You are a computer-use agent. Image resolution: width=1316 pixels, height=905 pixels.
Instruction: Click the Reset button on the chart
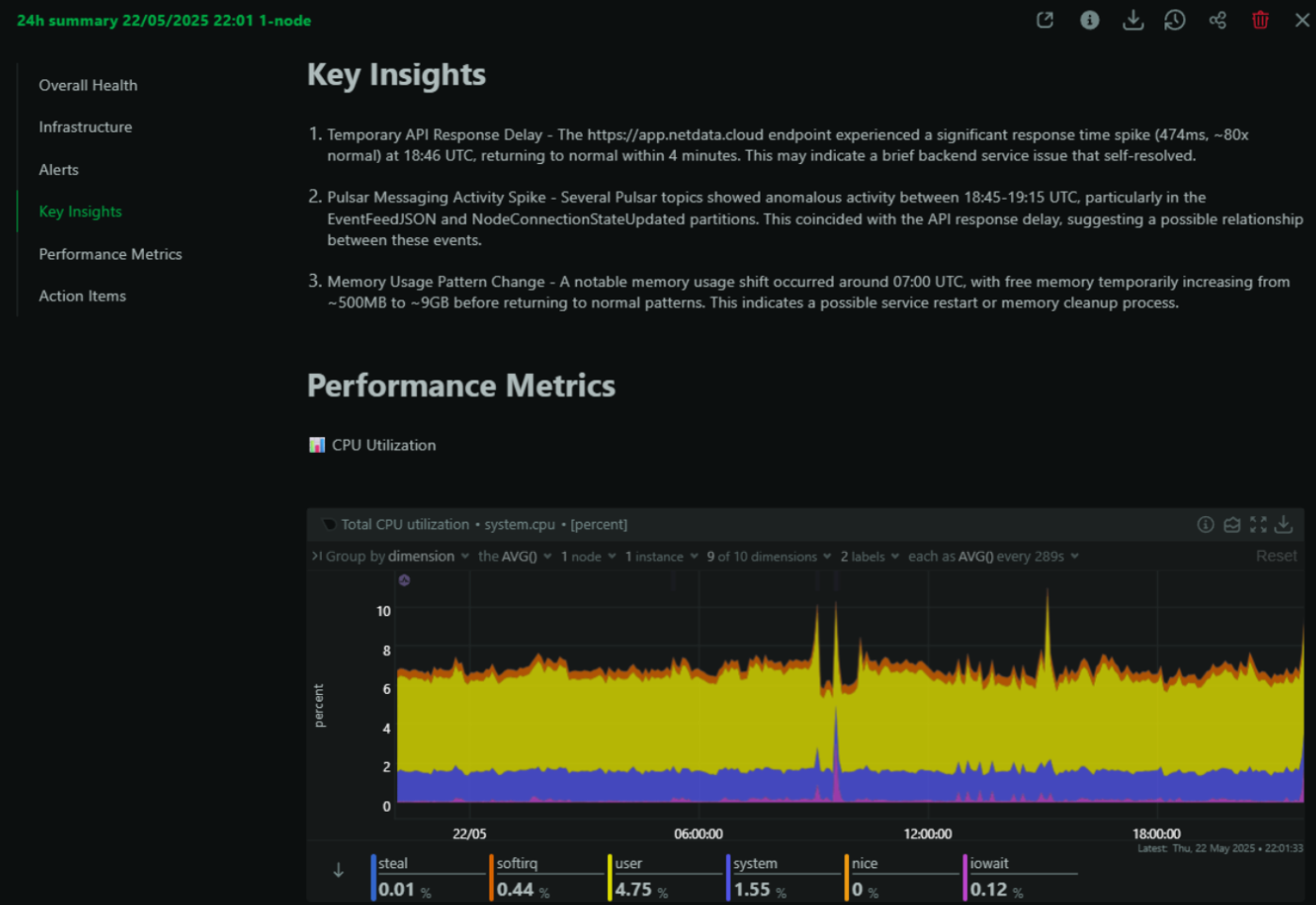click(1276, 557)
